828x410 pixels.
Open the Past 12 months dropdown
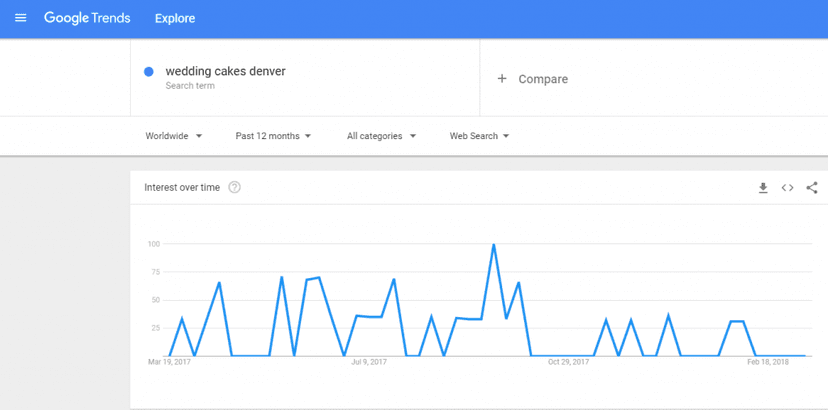(273, 136)
